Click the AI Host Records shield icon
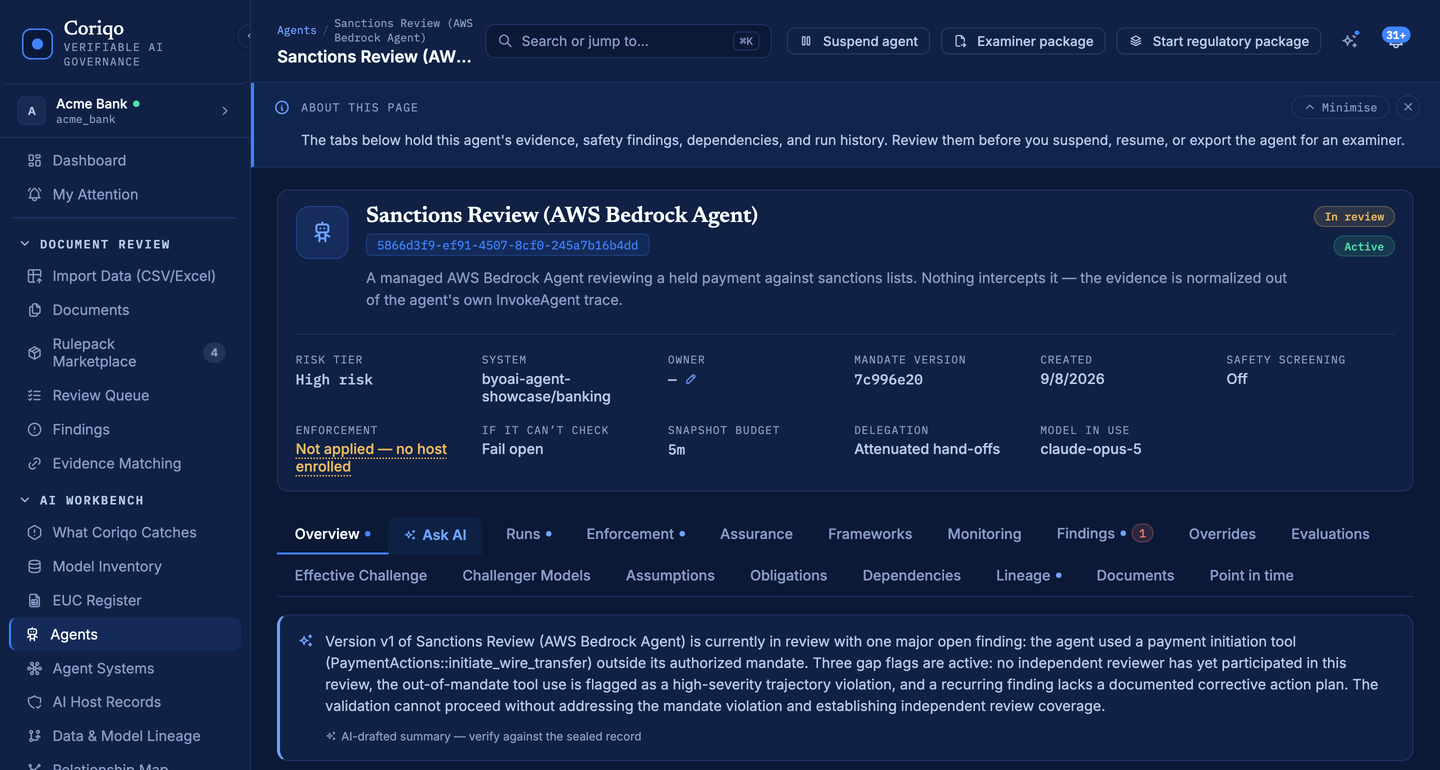The width and height of the screenshot is (1440, 770). [35, 702]
